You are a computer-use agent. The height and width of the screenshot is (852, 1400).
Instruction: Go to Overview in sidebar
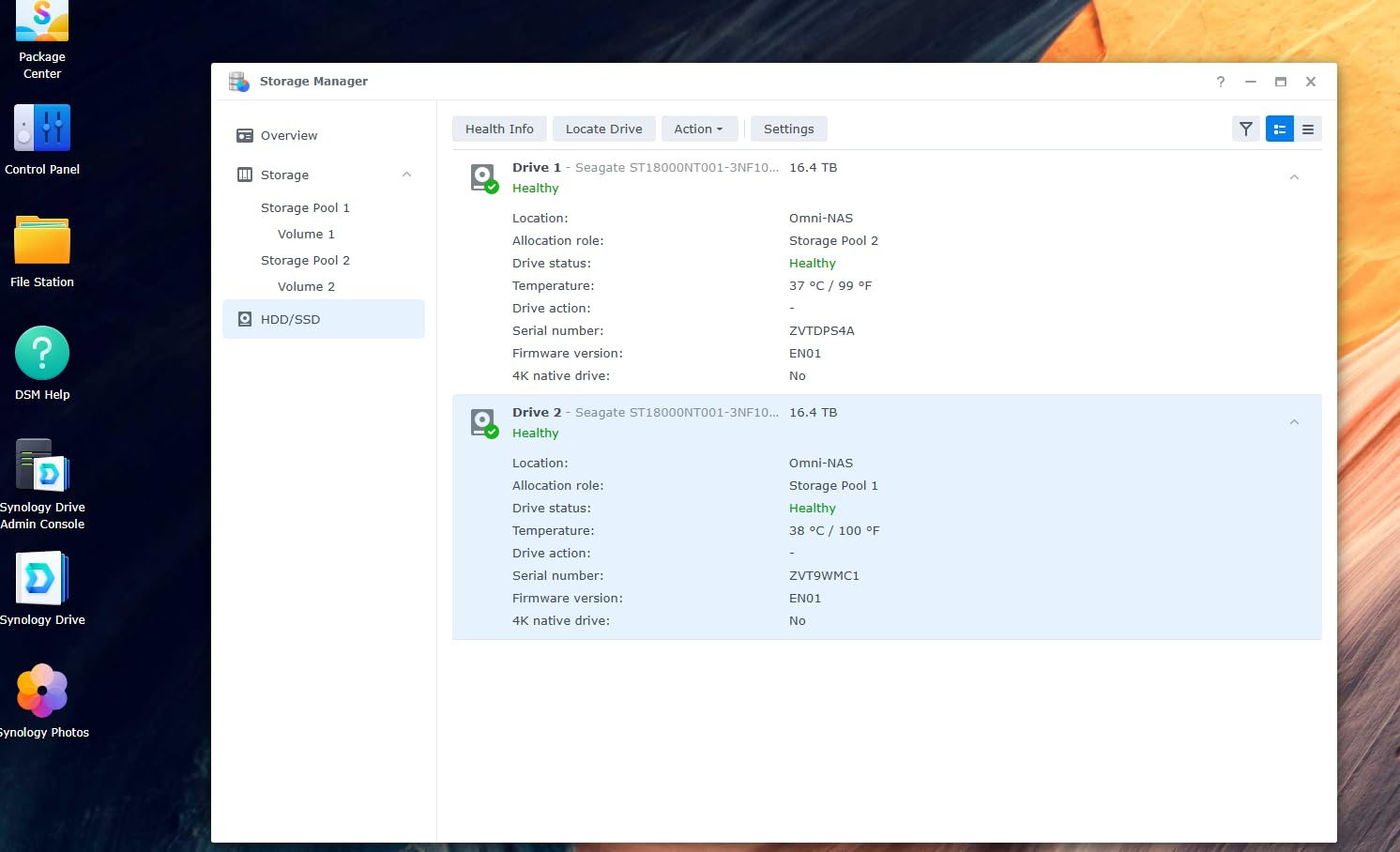pos(289,135)
